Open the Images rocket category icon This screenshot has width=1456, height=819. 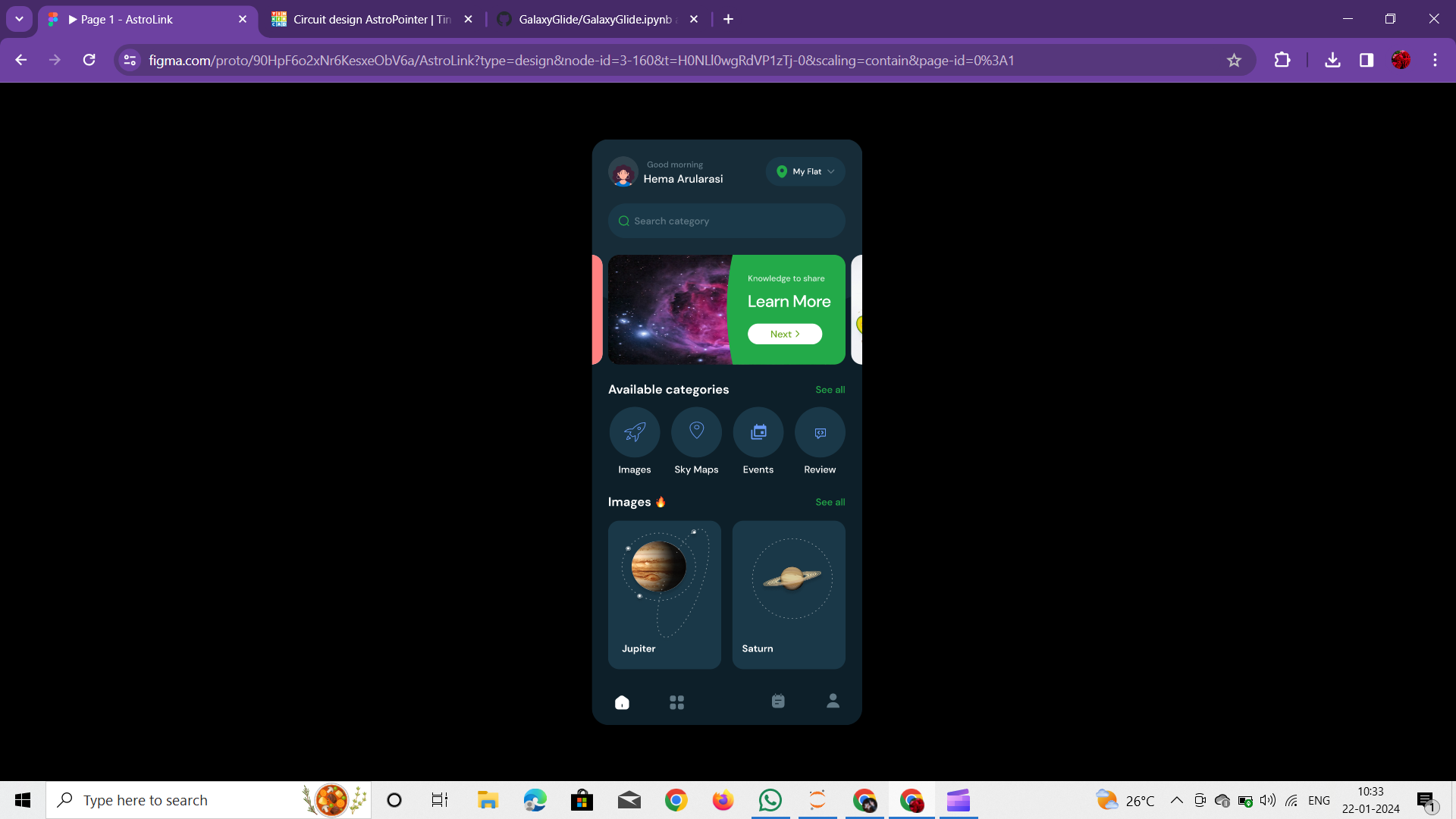[x=635, y=432]
